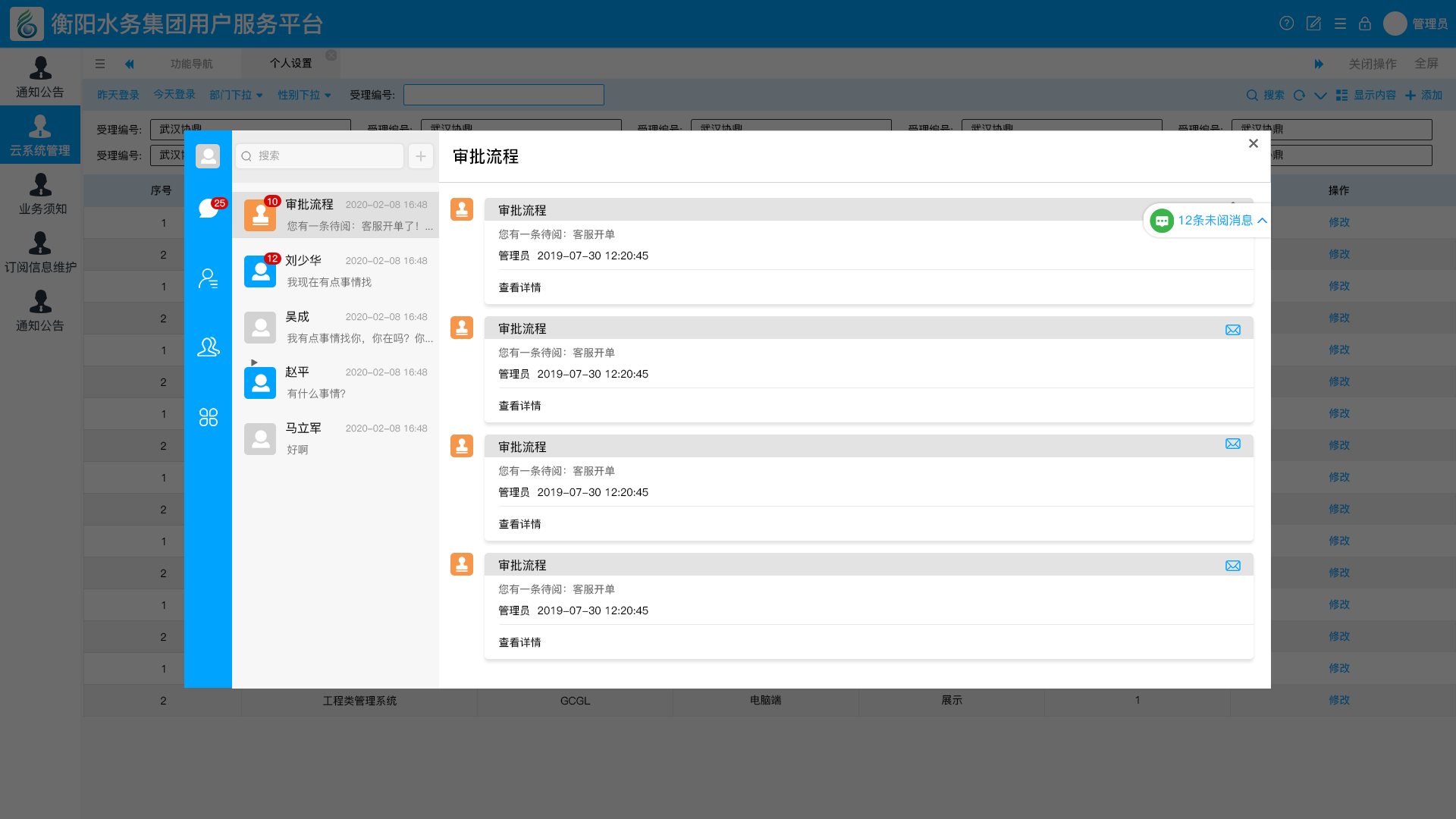
Task: Click the envelope icon on second 审批流程 card
Action: (1233, 330)
